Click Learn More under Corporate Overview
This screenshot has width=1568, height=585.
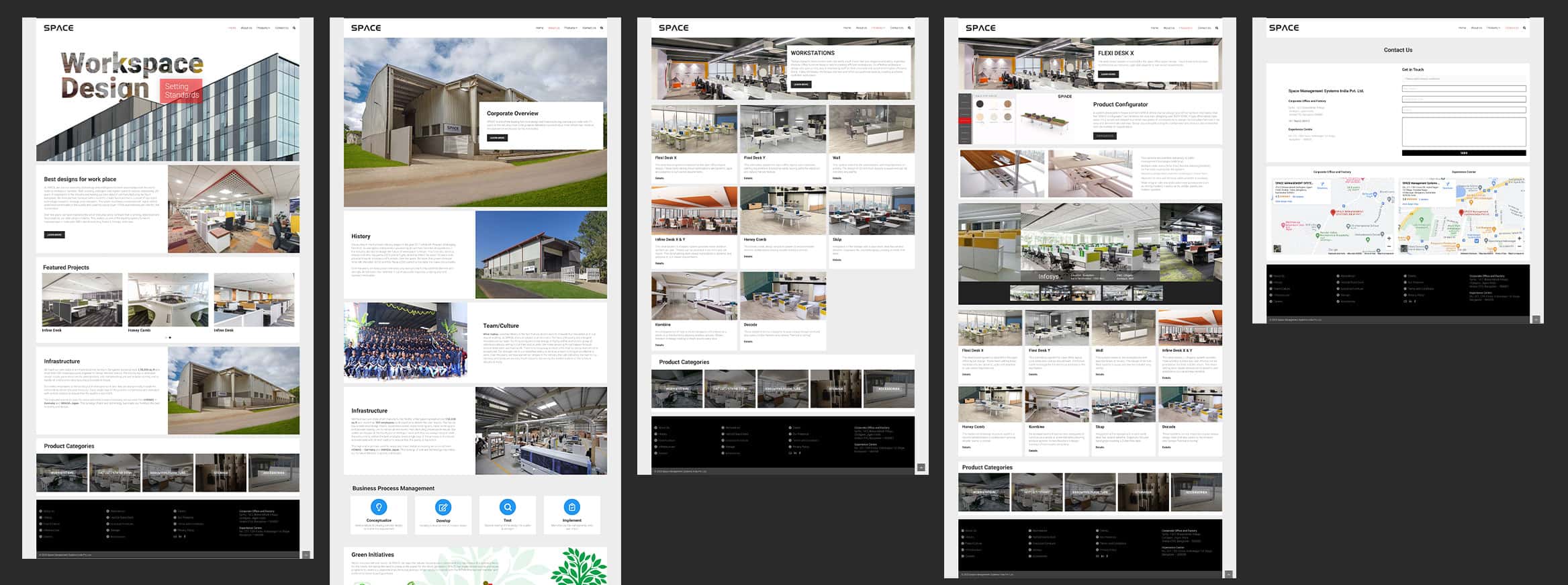497,138
